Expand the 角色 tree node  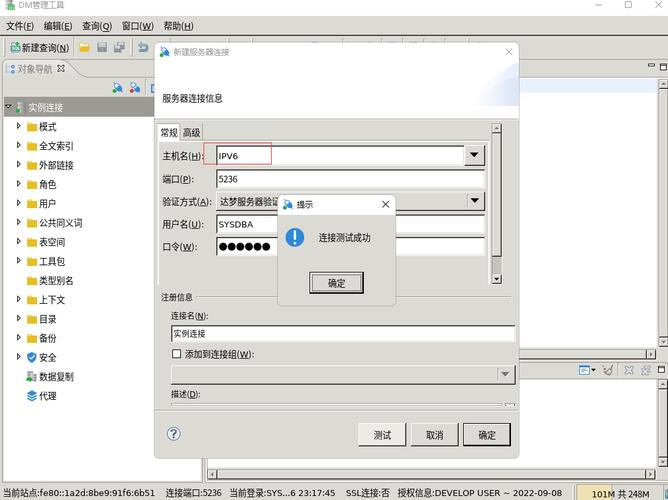coord(18,184)
